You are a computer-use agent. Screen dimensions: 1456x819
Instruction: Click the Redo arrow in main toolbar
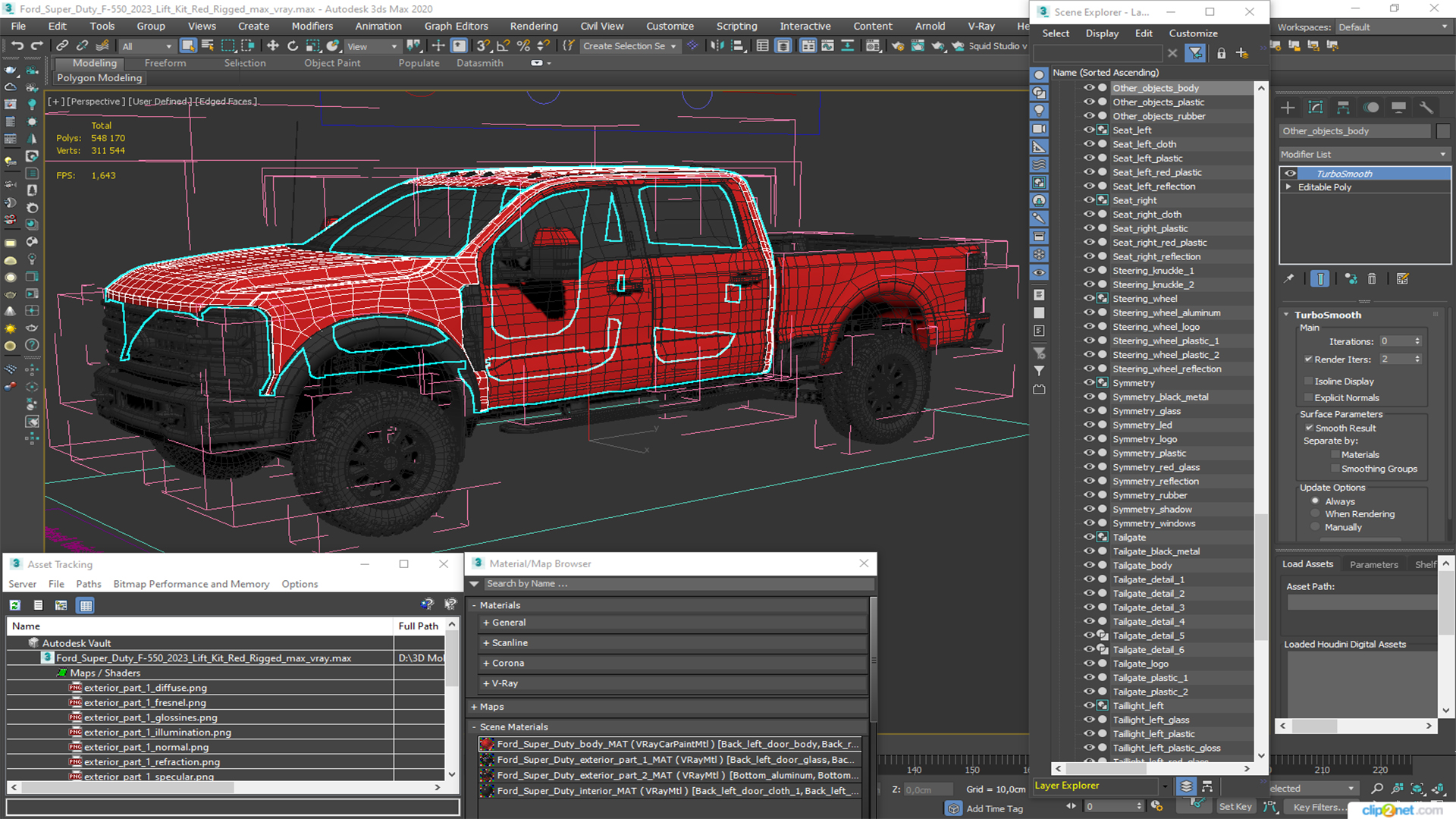click(x=36, y=46)
